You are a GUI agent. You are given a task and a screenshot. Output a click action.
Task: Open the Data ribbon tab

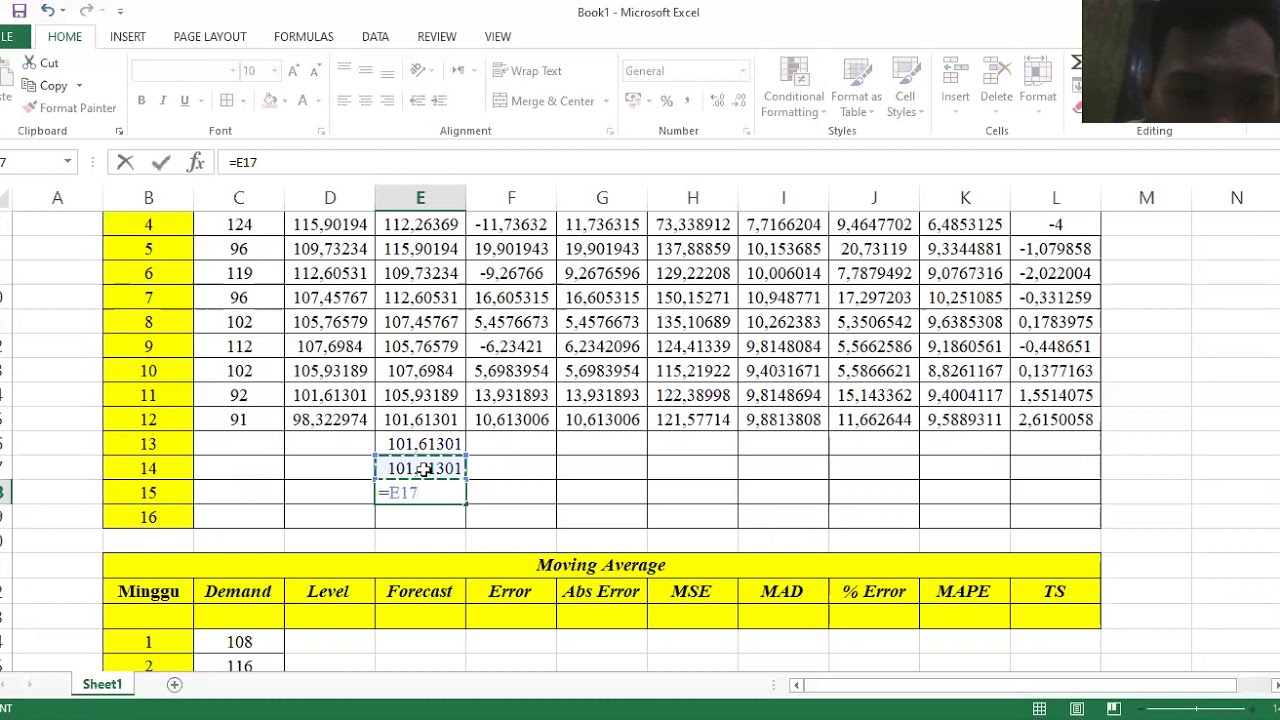click(376, 37)
